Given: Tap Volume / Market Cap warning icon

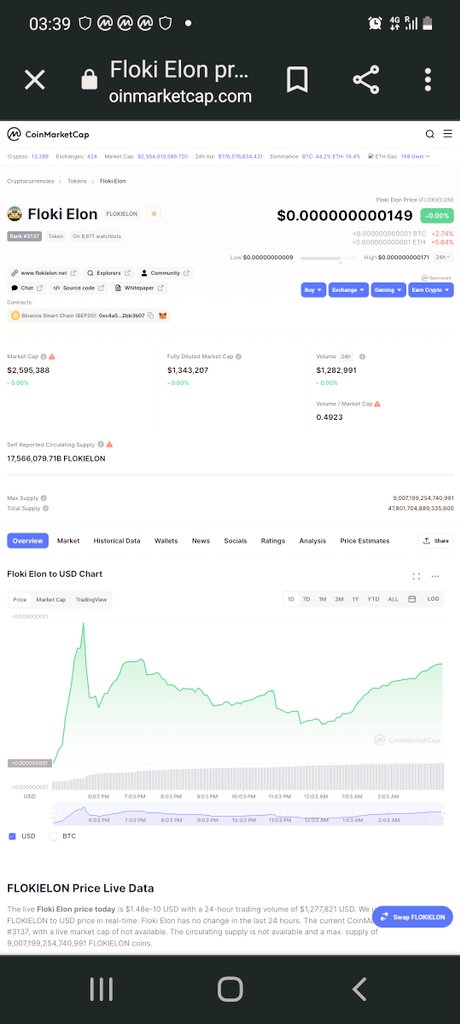Looking at the screenshot, I should 378,404.
